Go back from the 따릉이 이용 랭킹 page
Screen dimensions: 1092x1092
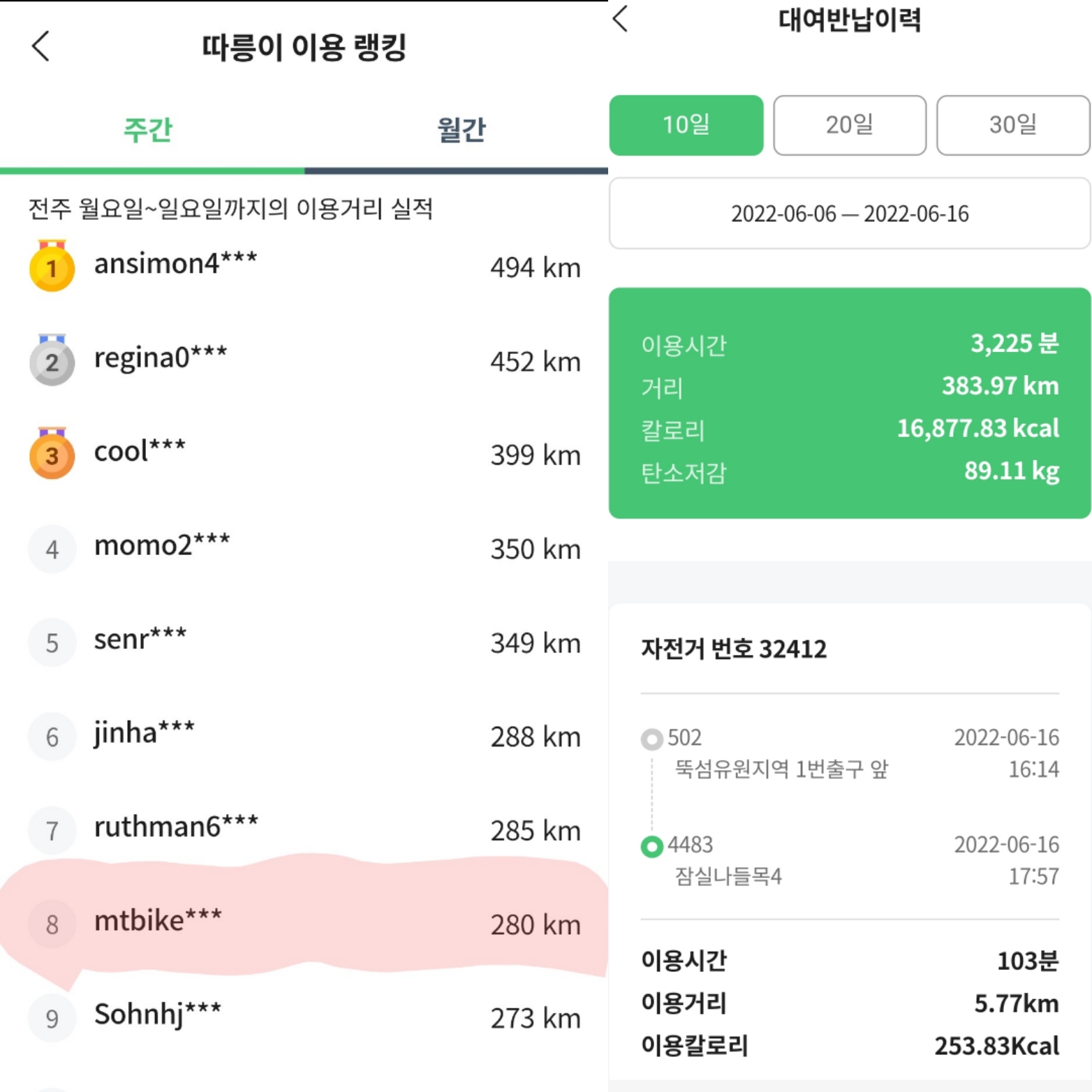click(40, 47)
